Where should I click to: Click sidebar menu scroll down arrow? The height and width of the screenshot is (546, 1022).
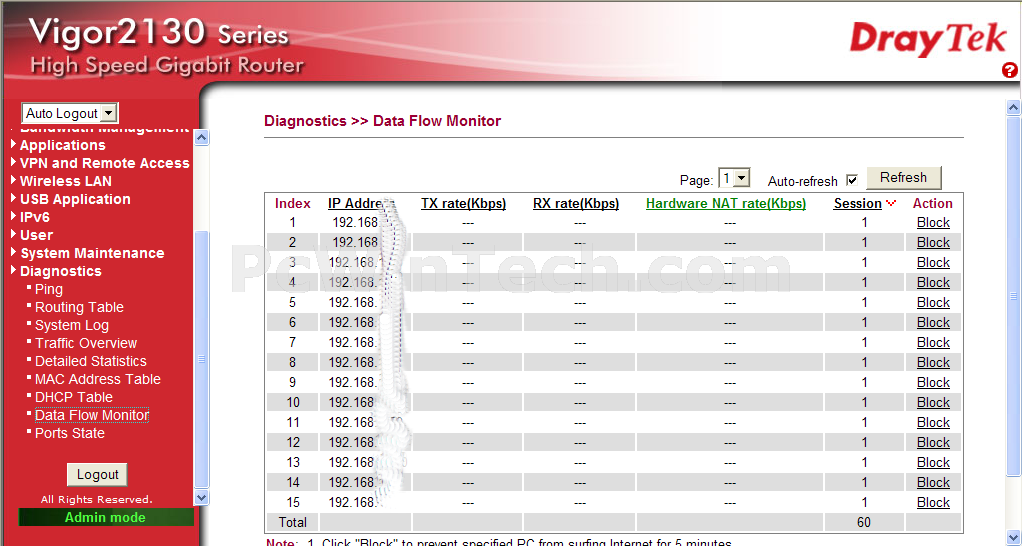(x=202, y=498)
